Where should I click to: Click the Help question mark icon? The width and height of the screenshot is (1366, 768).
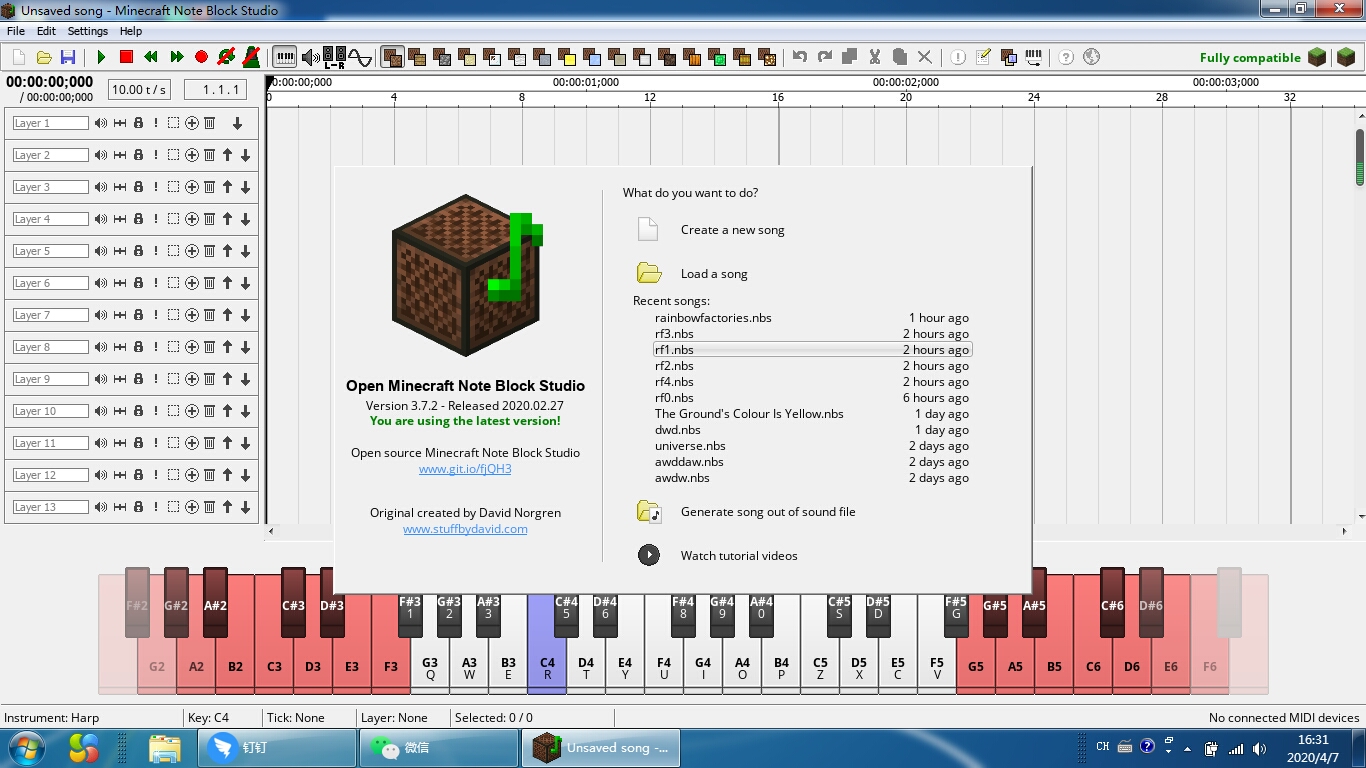(x=1066, y=57)
